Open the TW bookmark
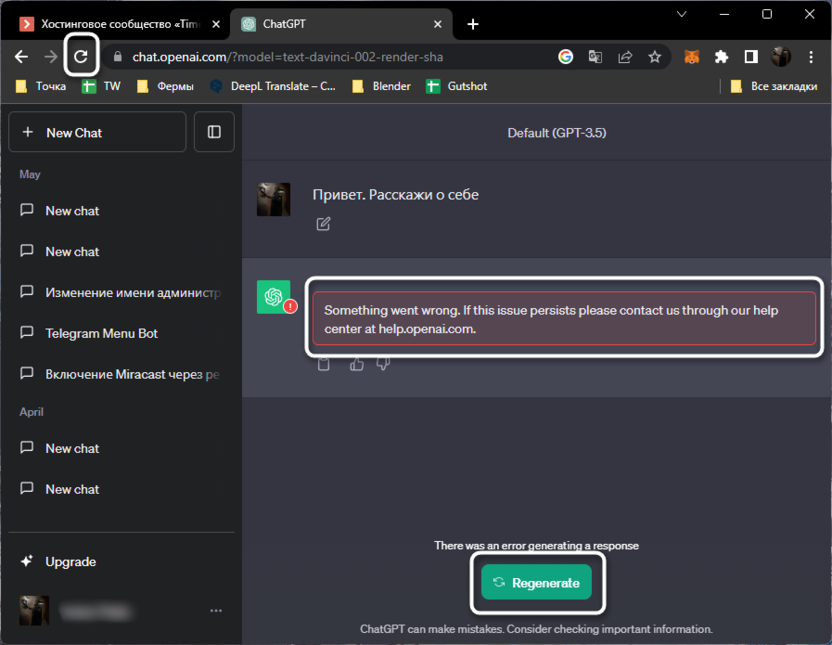Image resolution: width=832 pixels, height=645 pixels. coord(101,86)
